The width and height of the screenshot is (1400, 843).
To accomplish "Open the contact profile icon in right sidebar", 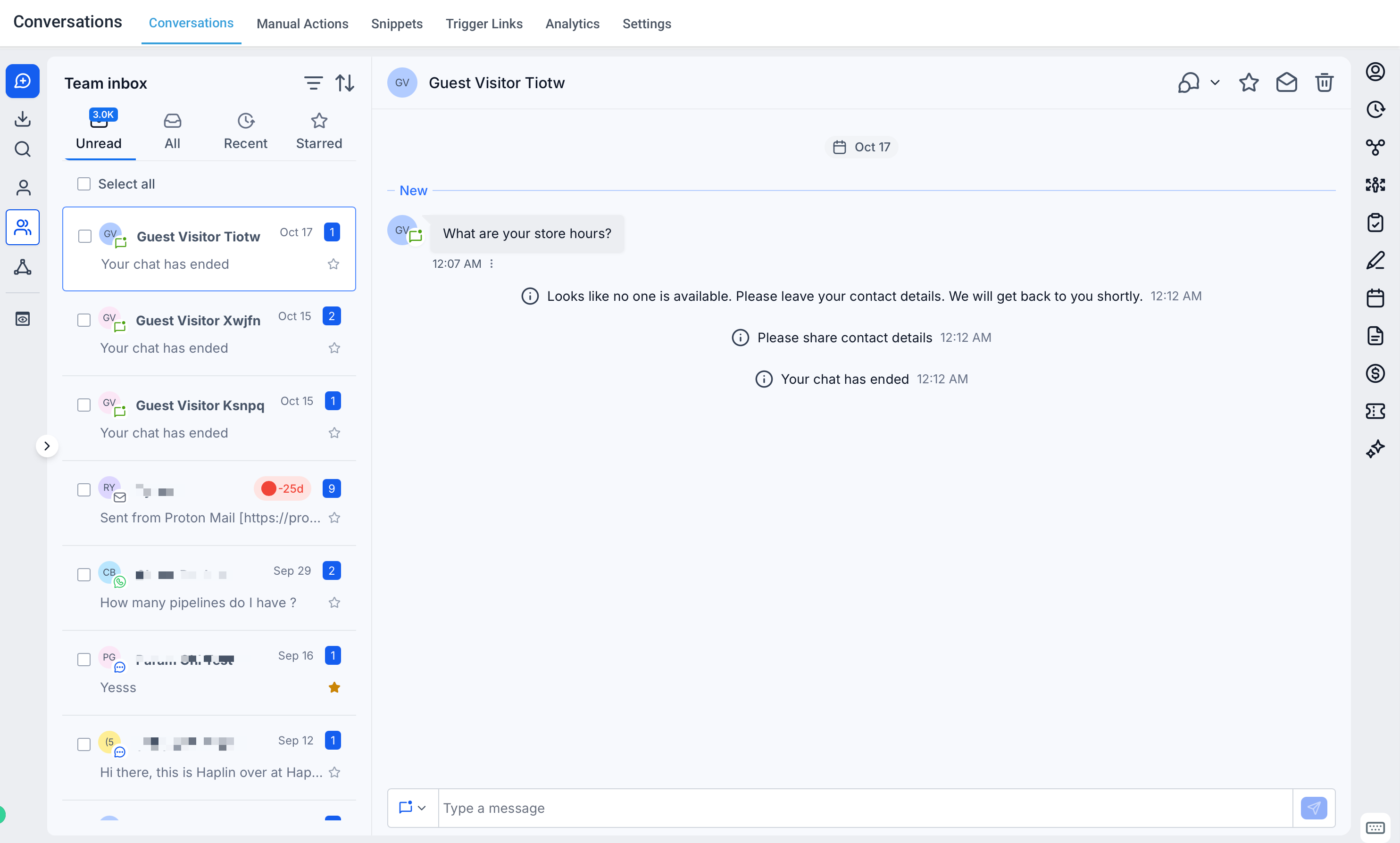I will point(1375,72).
